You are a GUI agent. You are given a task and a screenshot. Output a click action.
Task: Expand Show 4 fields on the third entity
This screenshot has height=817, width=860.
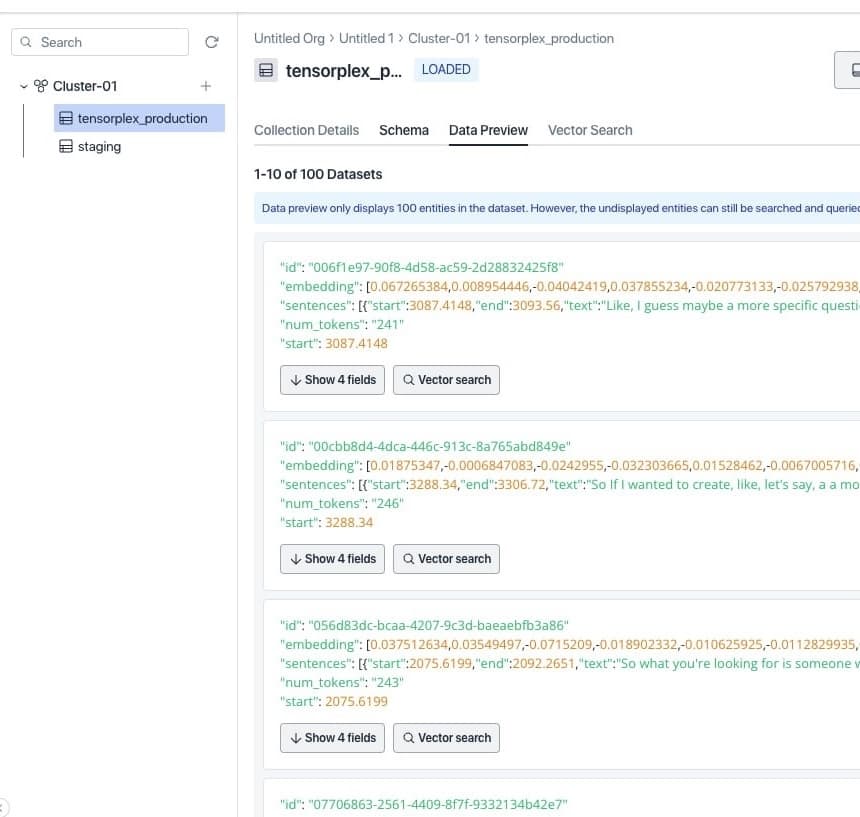[x=332, y=738]
